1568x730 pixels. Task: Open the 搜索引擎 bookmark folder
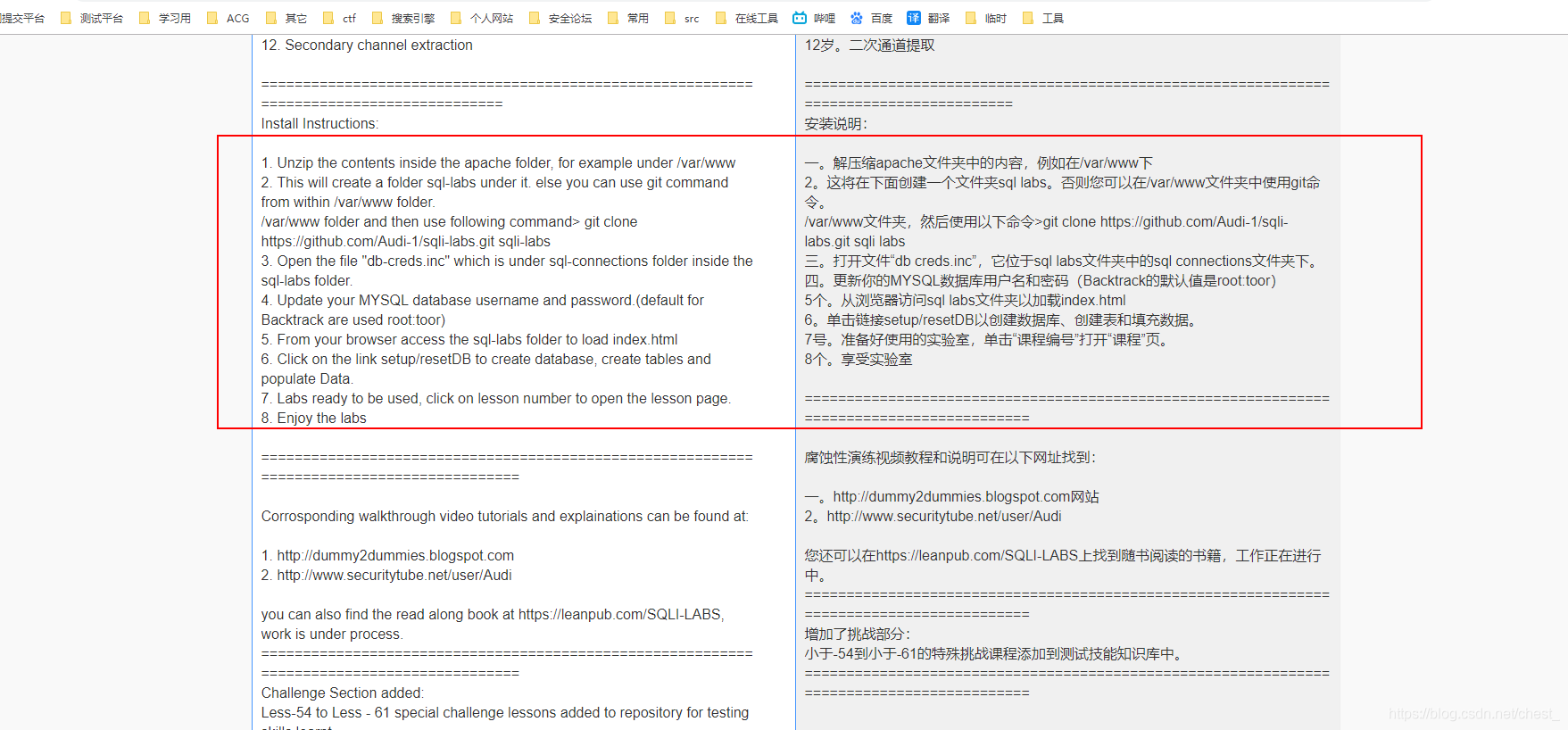(x=402, y=18)
